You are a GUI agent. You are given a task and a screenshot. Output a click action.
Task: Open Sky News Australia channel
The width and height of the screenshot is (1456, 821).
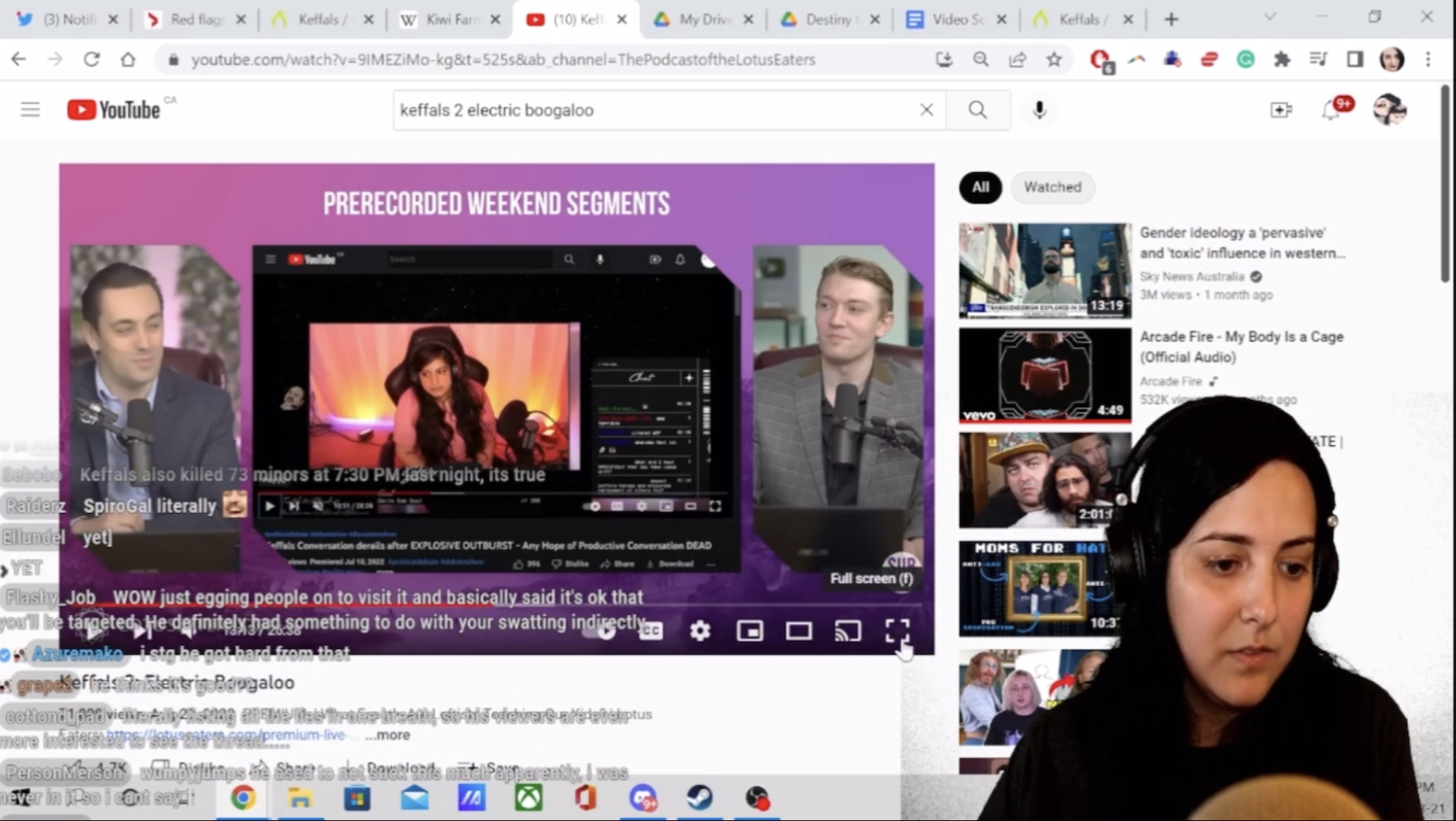[x=1192, y=277]
